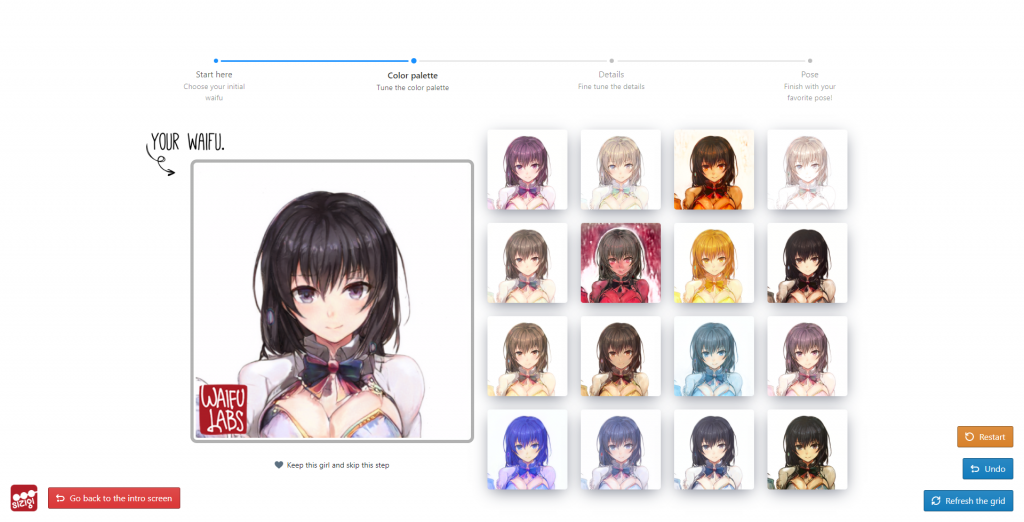Select the 'Color palette' step
Viewport: 1024px width, 522px height.
[413, 75]
